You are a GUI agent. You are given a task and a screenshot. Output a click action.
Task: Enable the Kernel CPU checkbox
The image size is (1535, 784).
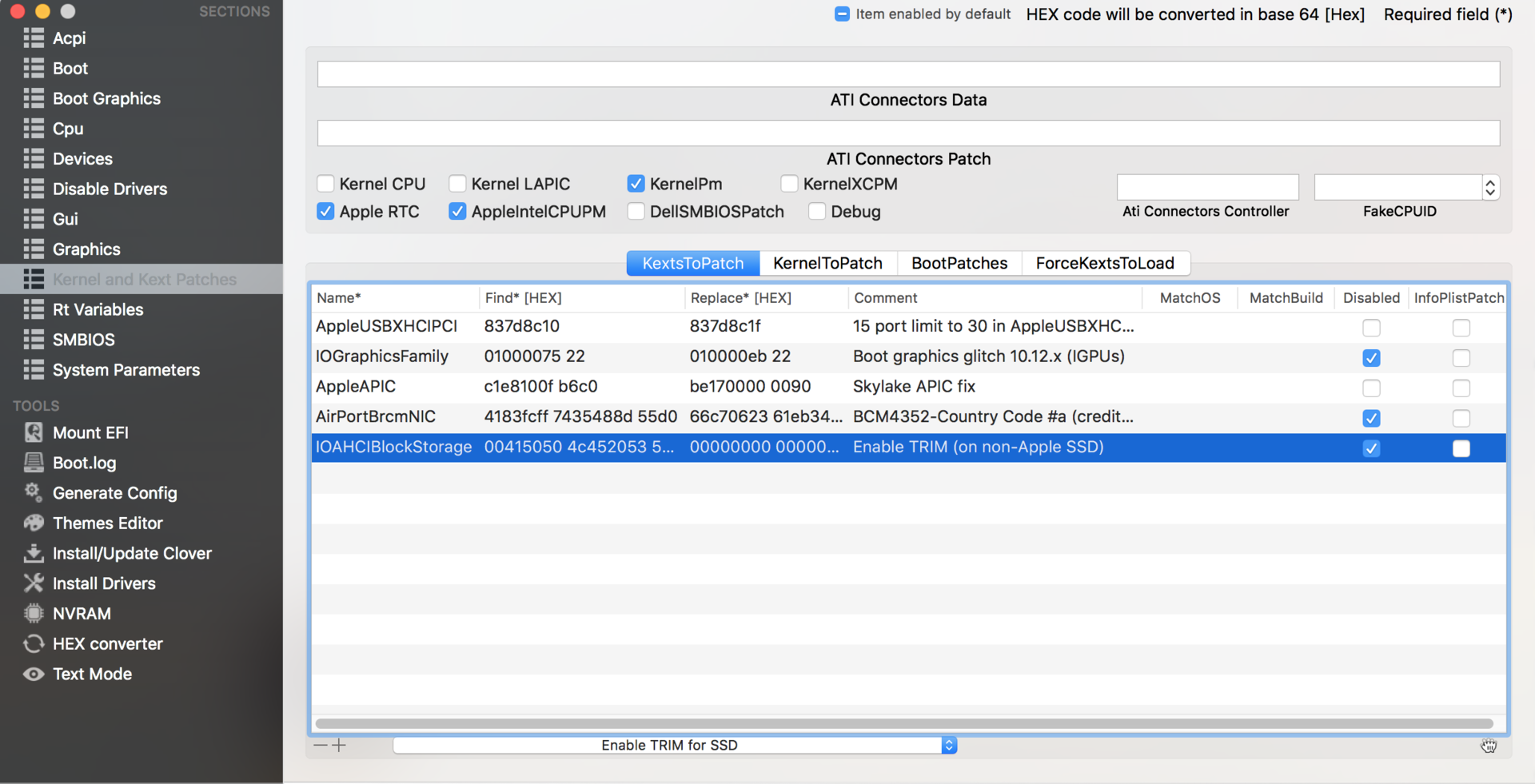click(x=325, y=184)
